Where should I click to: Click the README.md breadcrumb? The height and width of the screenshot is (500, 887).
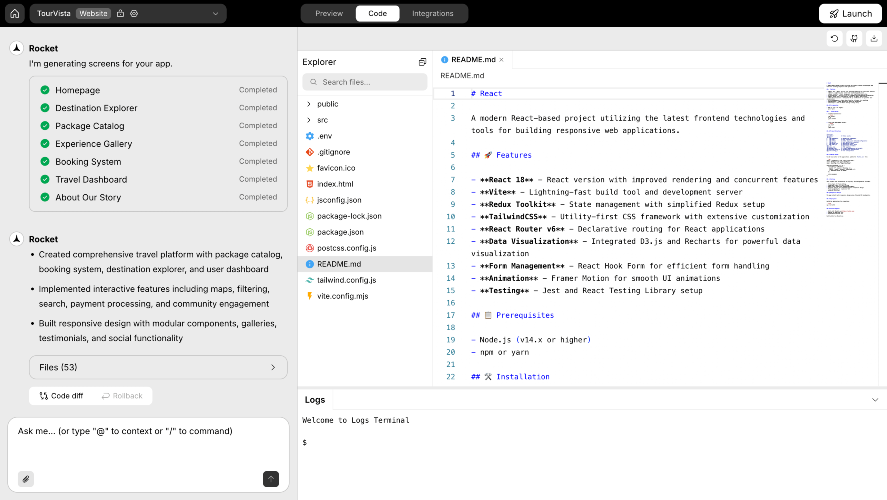[462, 75]
